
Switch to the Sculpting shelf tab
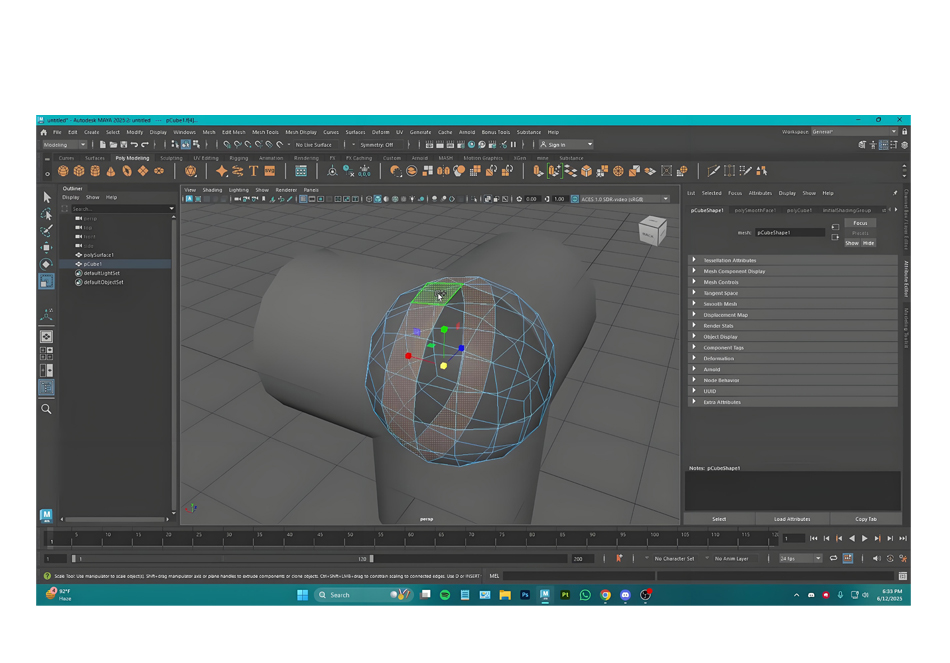[171, 158]
